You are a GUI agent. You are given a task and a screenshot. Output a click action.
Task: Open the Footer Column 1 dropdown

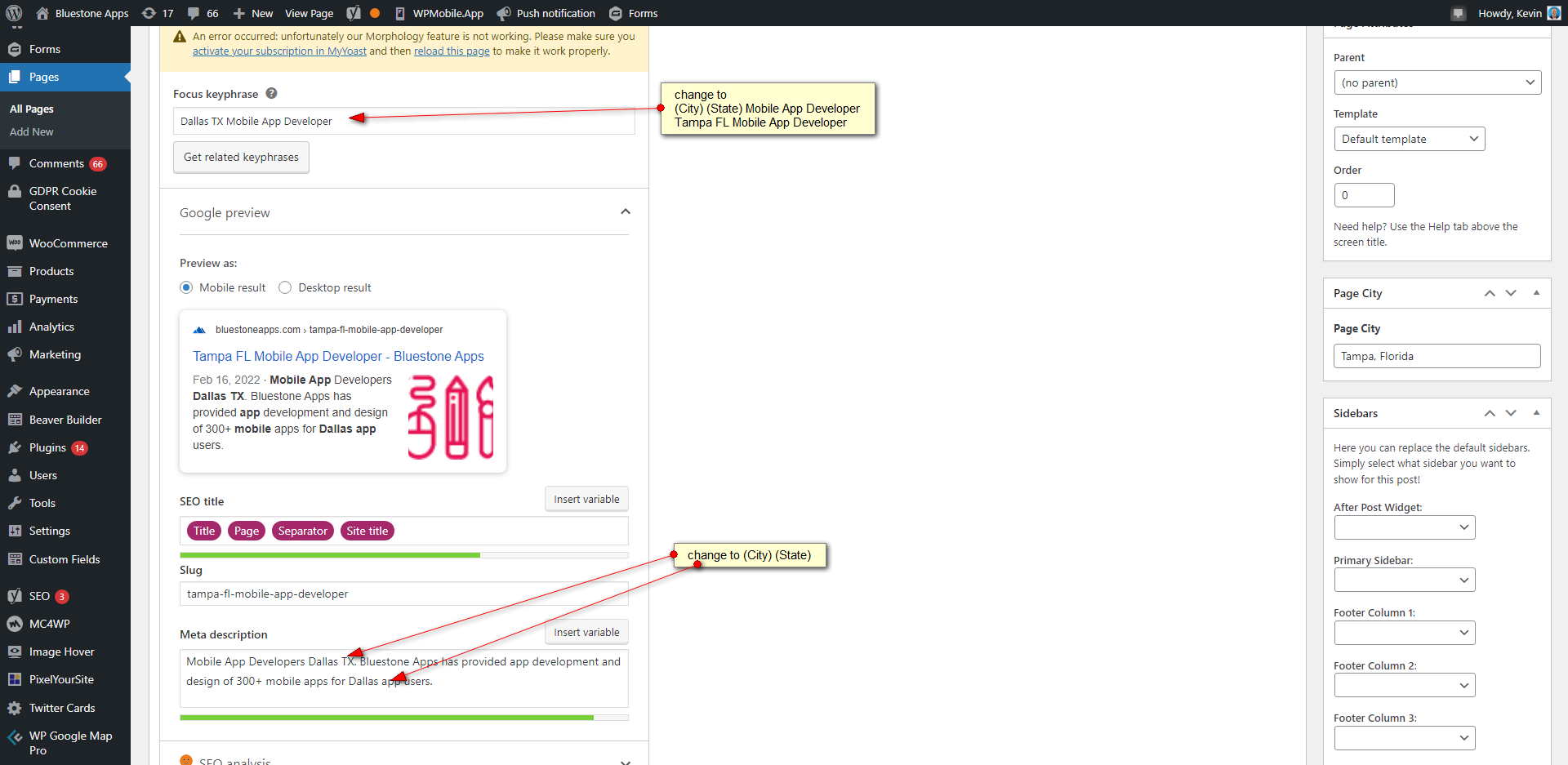click(x=1405, y=633)
